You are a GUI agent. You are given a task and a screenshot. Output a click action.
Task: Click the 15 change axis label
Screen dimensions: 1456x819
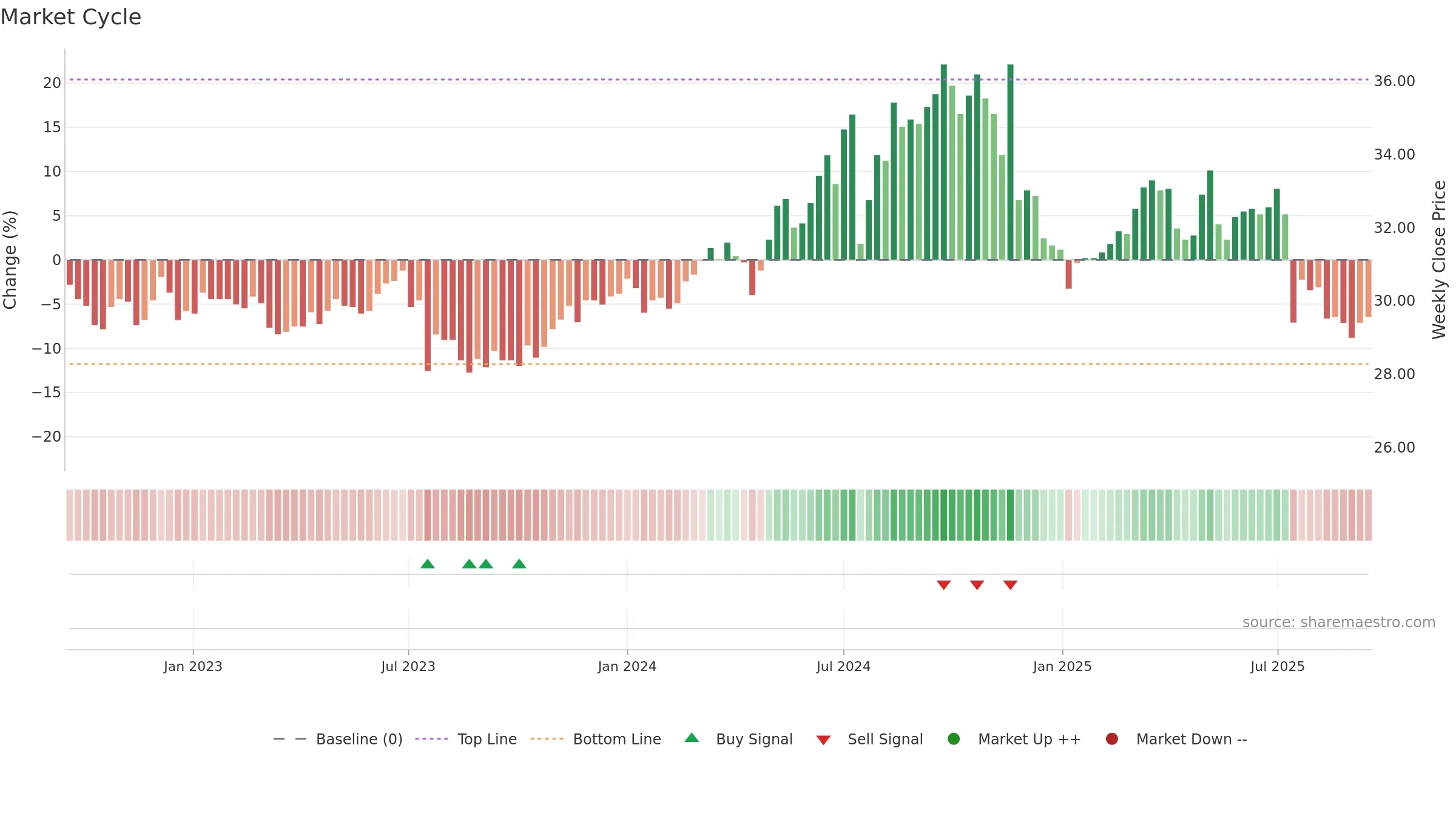[x=52, y=127]
